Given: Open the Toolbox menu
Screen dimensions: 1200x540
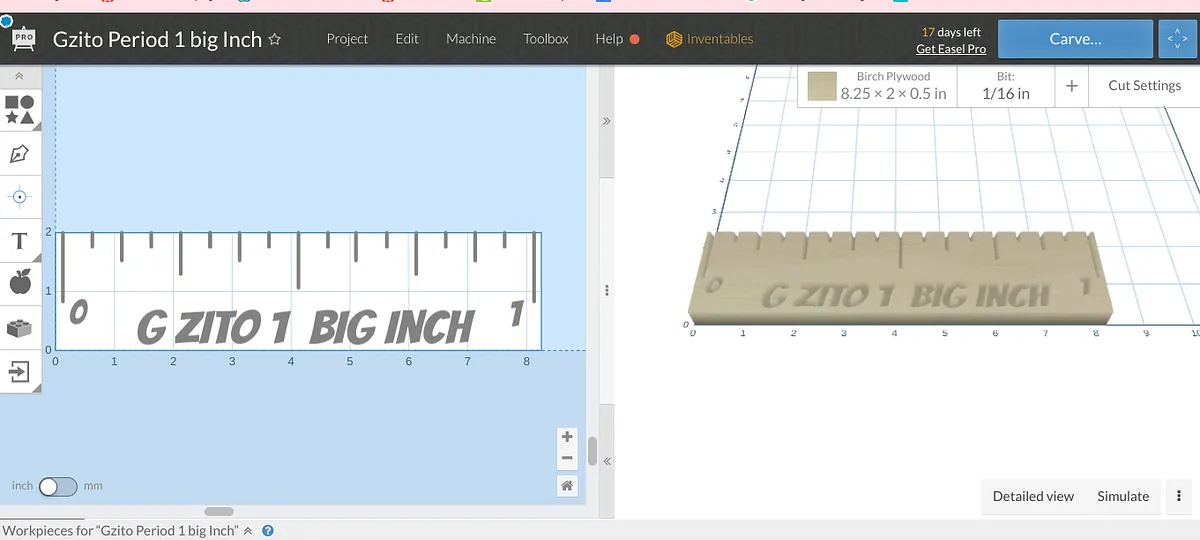Looking at the screenshot, I should tap(545, 39).
